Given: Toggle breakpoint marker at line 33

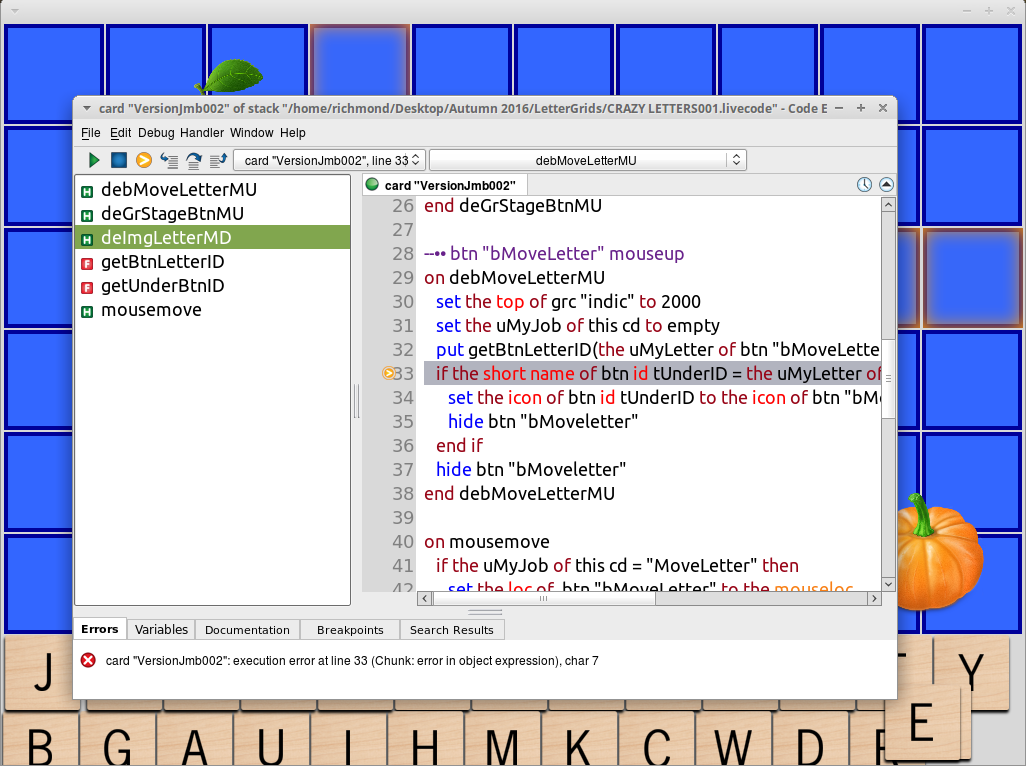Looking at the screenshot, I should [389, 374].
